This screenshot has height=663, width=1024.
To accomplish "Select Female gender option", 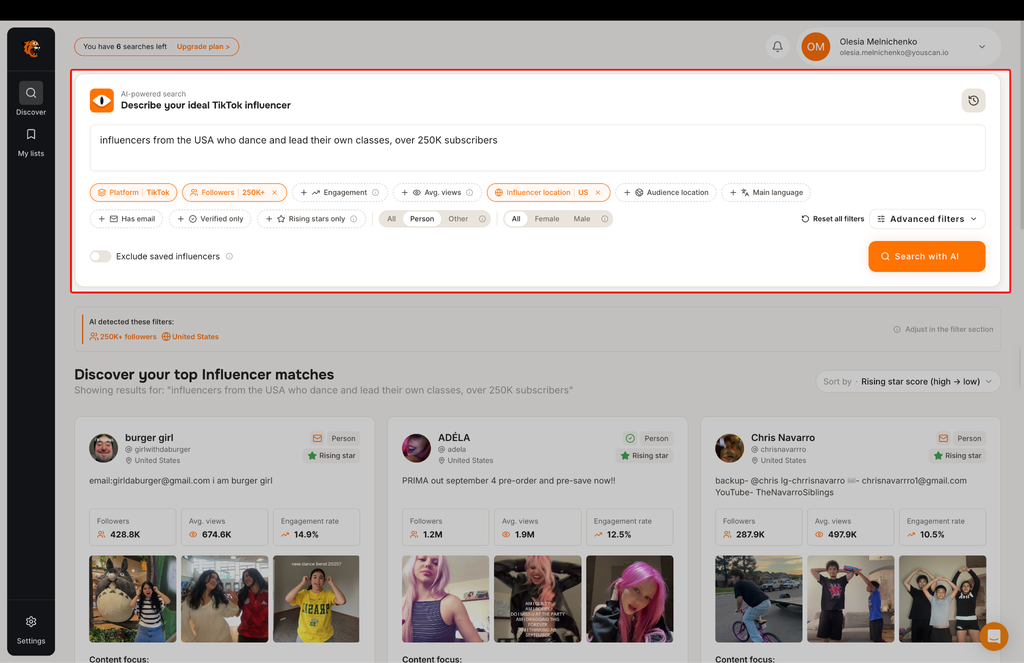I will [547, 219].
